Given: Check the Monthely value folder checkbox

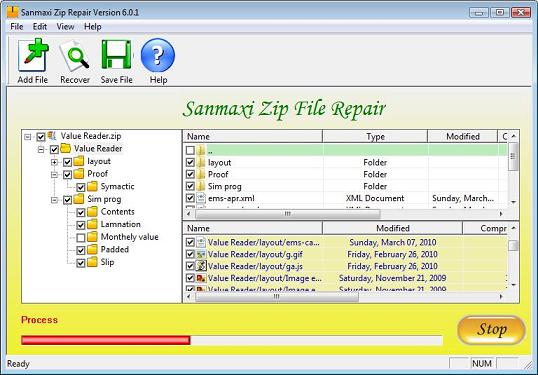Looking at the screenshot, I should pyautogui.click(x=81, y=237).
